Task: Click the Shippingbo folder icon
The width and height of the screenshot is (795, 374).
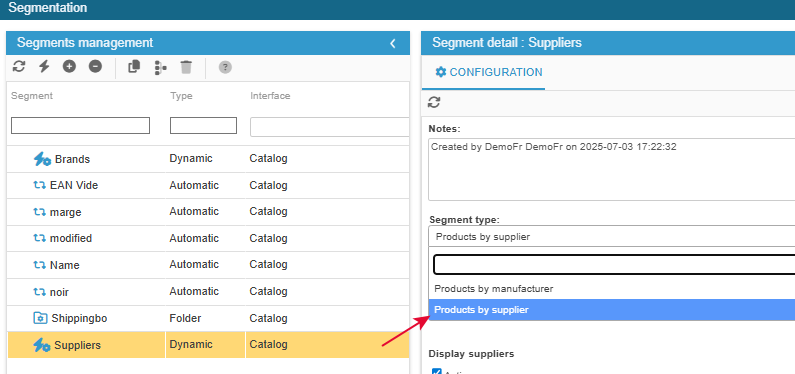Action: click(x=40, y=318)
